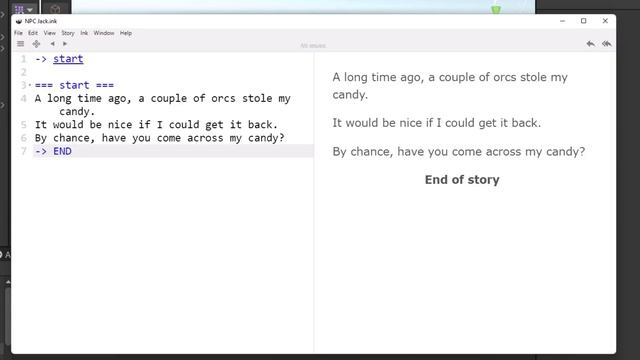Open the purple grid dropdown in the background editor
The image size is (640, 360).
click(x=23, y=9)
